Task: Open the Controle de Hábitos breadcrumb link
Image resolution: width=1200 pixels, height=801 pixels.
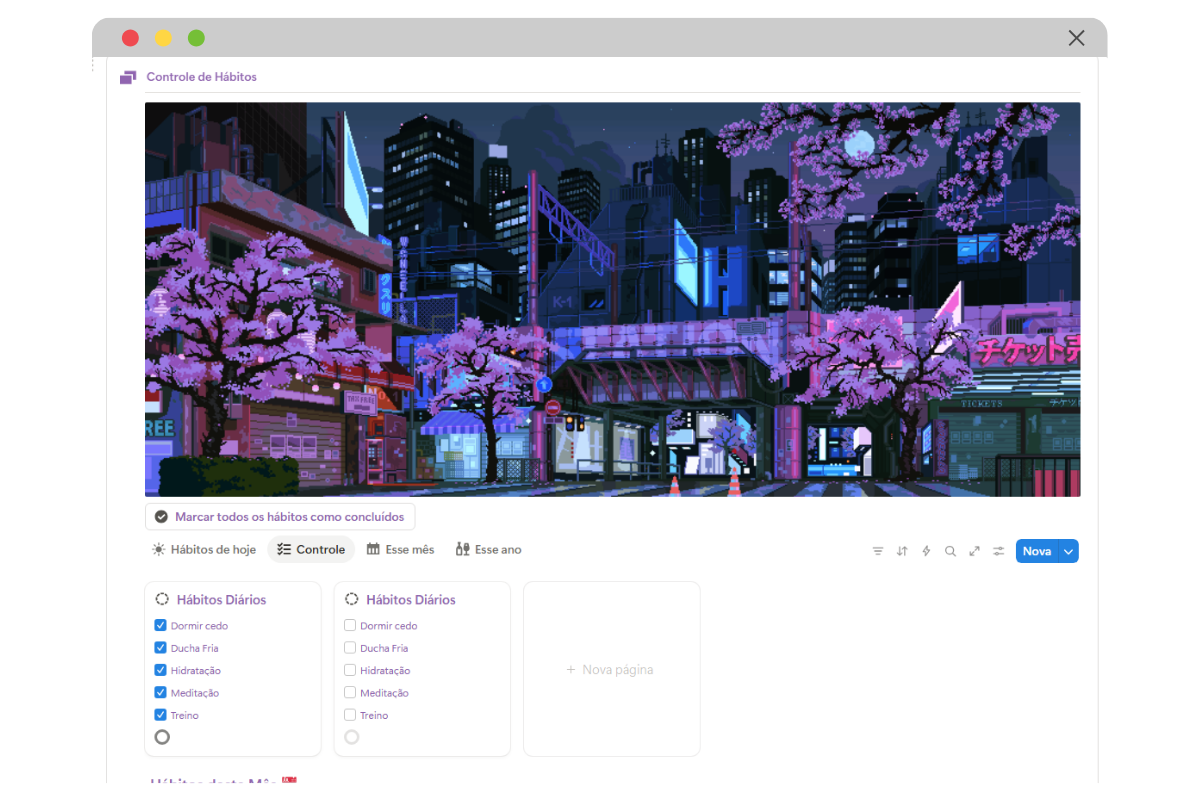Action: pyautogui.click(x=202, y=77)
